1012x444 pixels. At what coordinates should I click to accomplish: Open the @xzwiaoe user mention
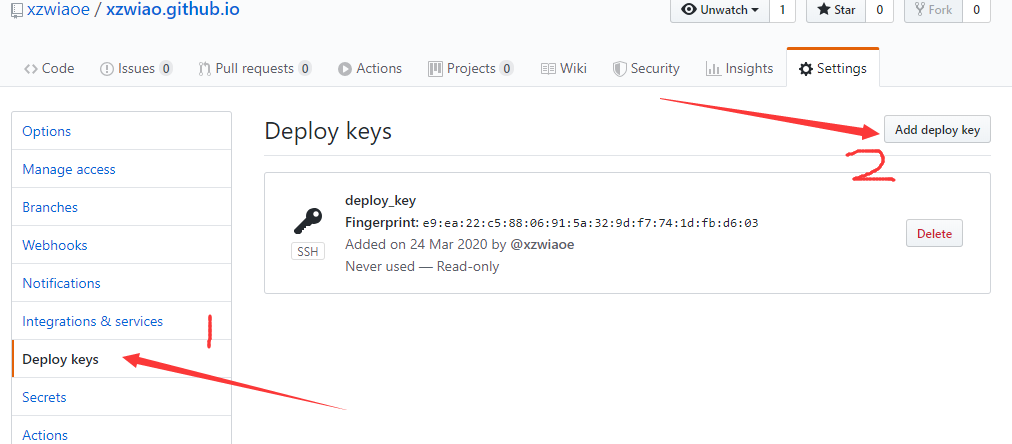tap(542, 245)
